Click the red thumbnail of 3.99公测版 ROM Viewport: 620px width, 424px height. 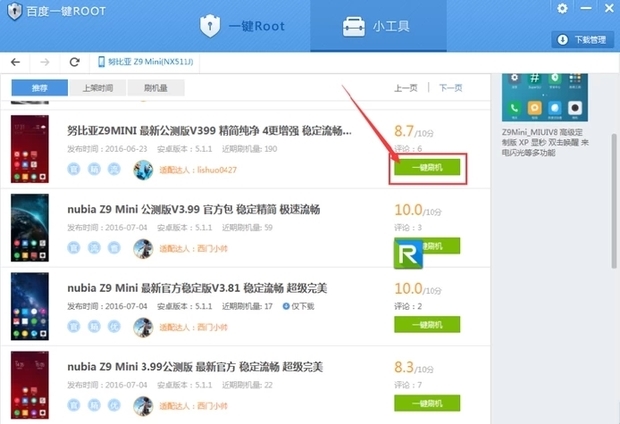pyautogui.click(x=30, y=385)
